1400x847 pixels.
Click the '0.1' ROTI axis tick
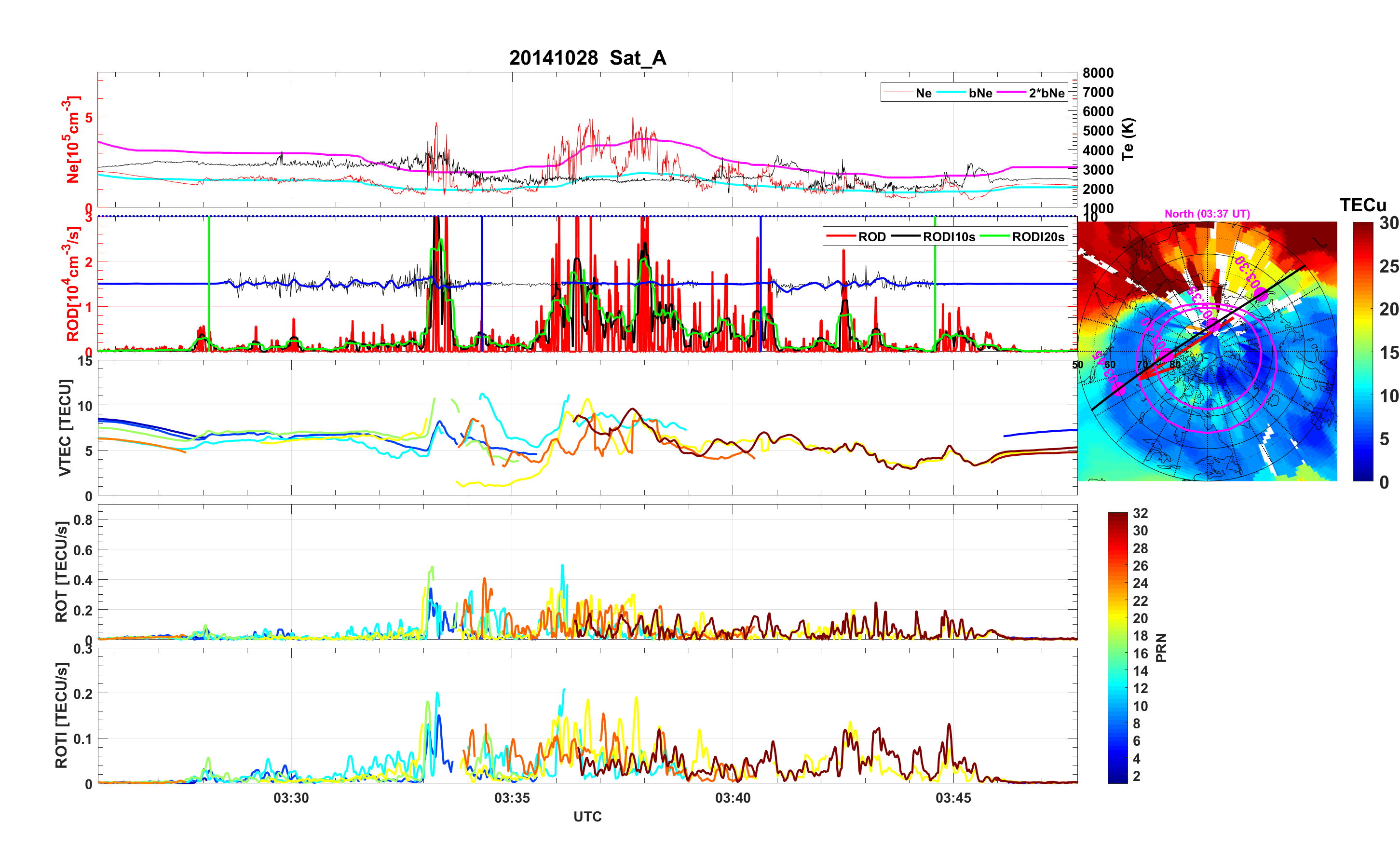83,739
